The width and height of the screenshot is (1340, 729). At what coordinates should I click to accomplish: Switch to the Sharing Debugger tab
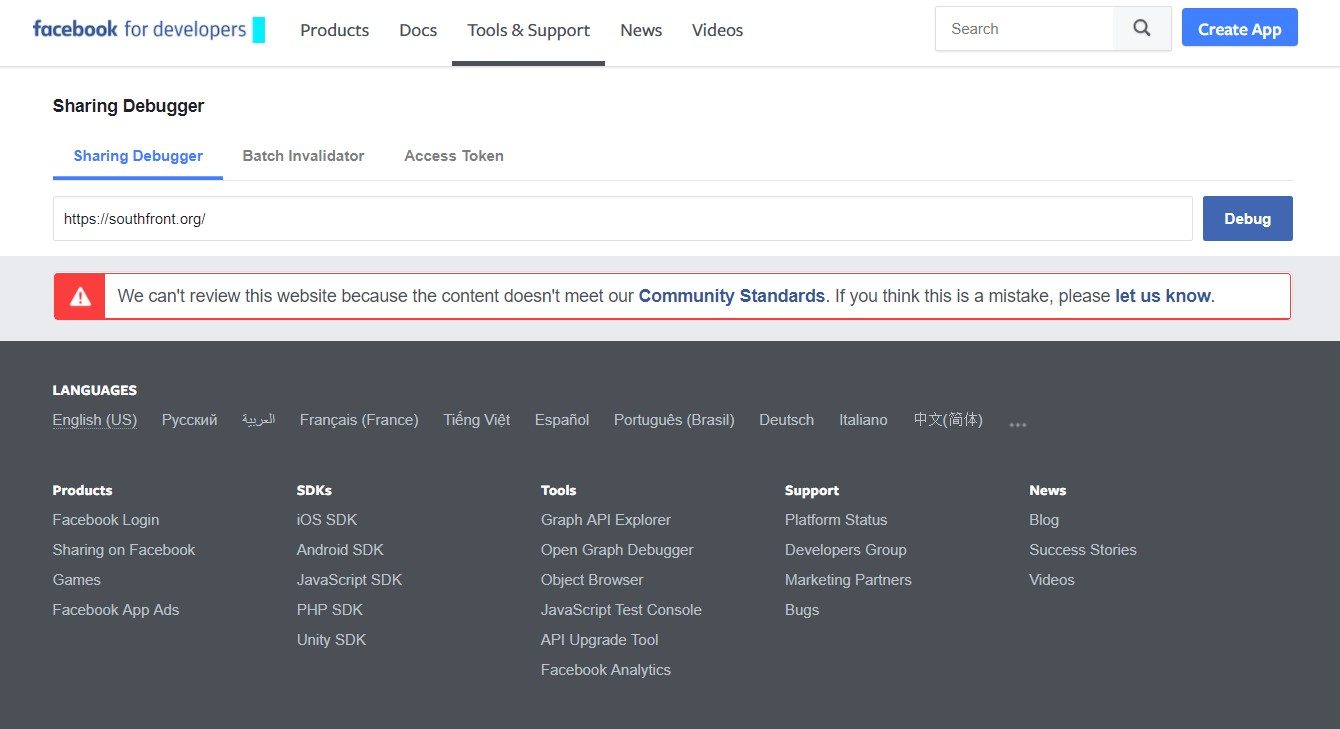[138, 156]
